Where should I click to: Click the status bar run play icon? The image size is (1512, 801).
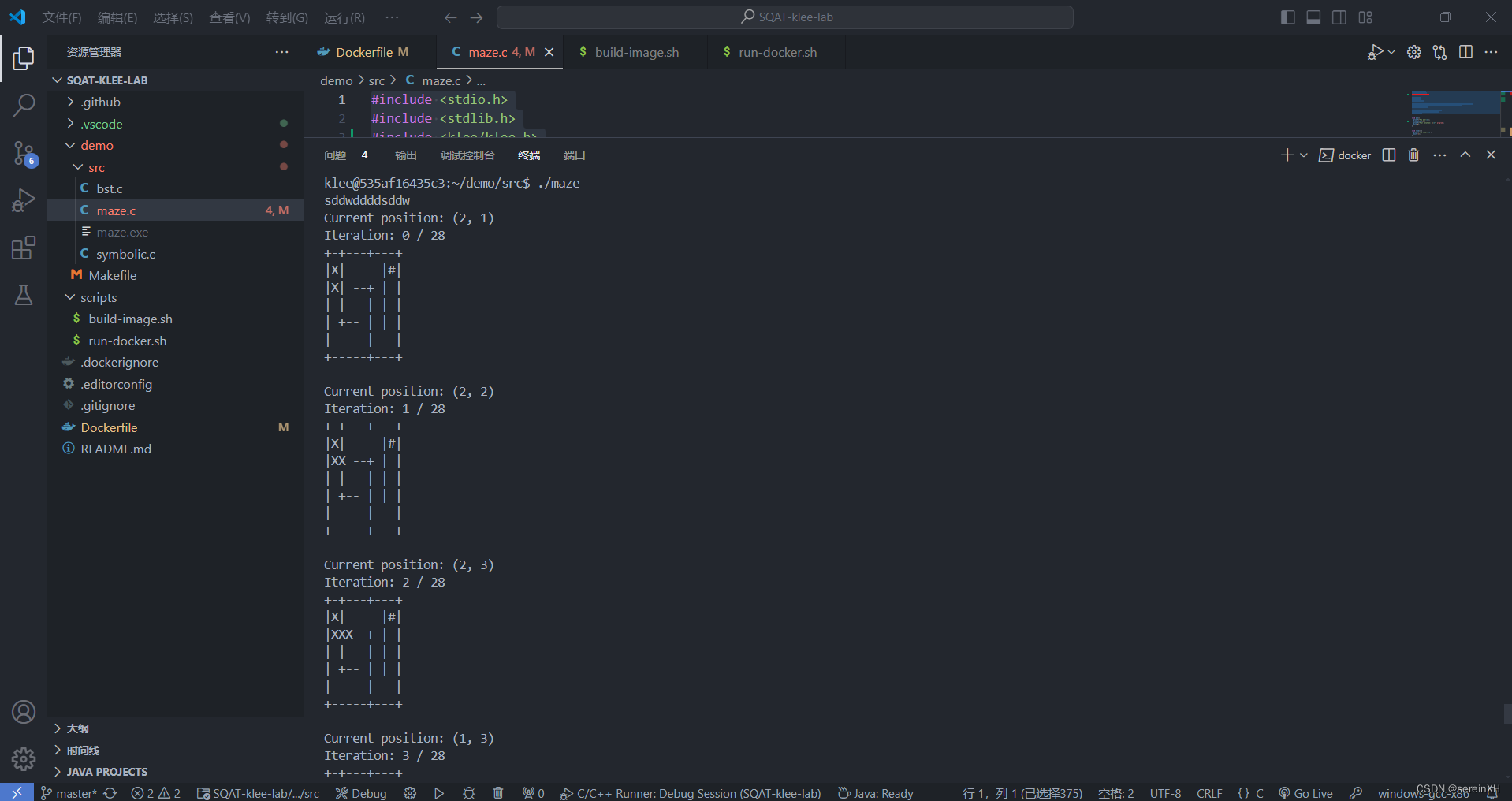click(x=439, y=793)
